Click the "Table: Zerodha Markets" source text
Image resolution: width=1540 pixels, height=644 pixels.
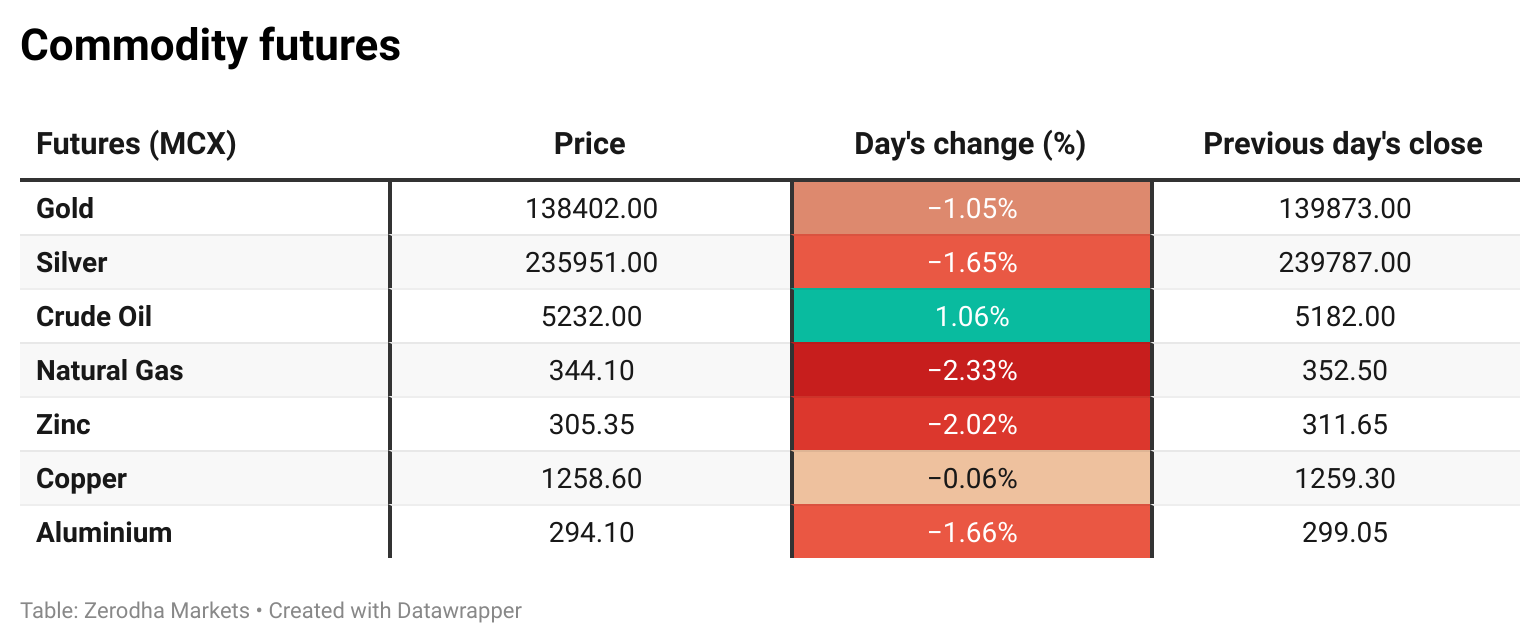(135, 610)
